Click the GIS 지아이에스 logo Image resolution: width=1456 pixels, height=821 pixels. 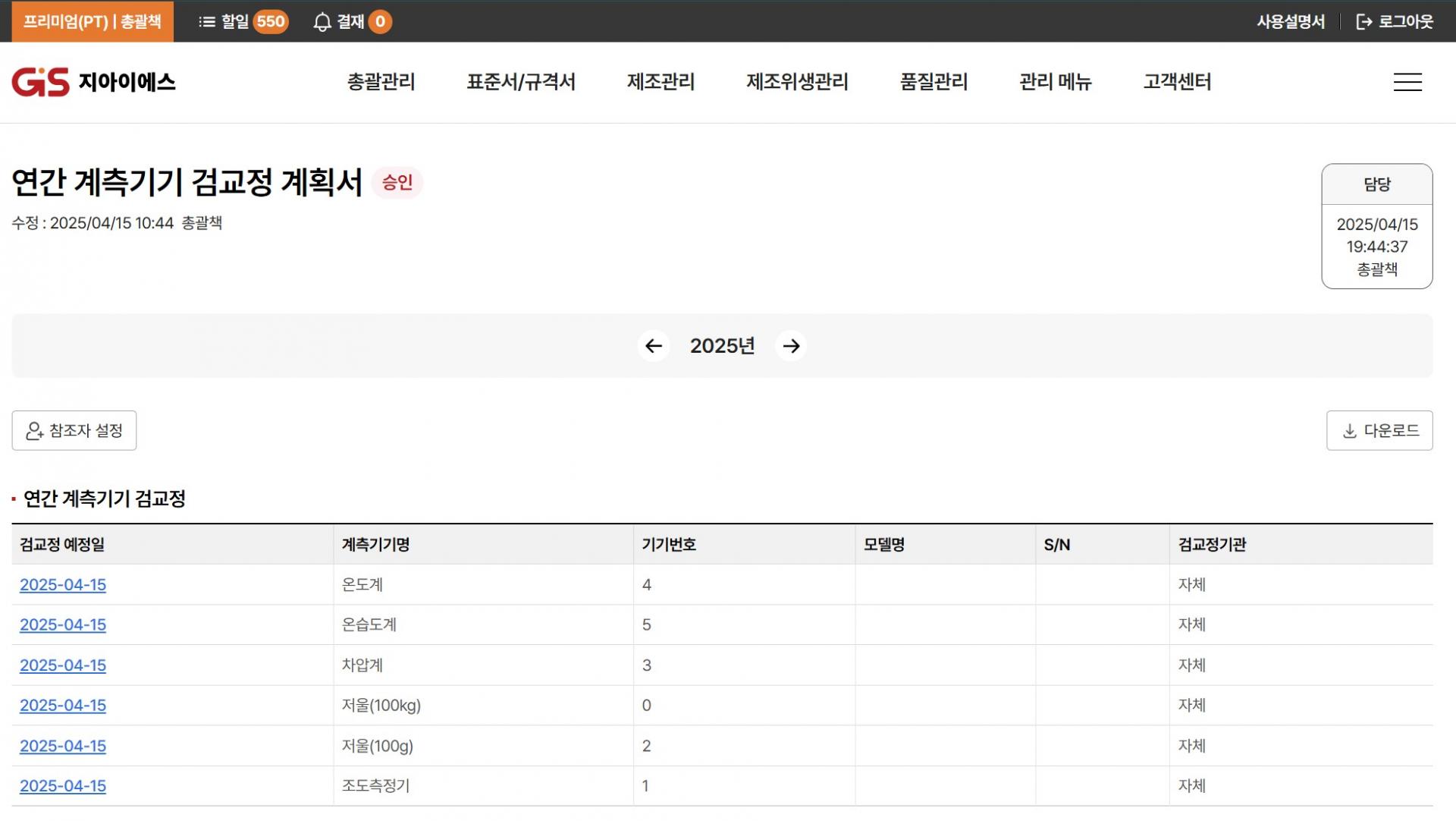pyautogui.click(x=93, y=82)
